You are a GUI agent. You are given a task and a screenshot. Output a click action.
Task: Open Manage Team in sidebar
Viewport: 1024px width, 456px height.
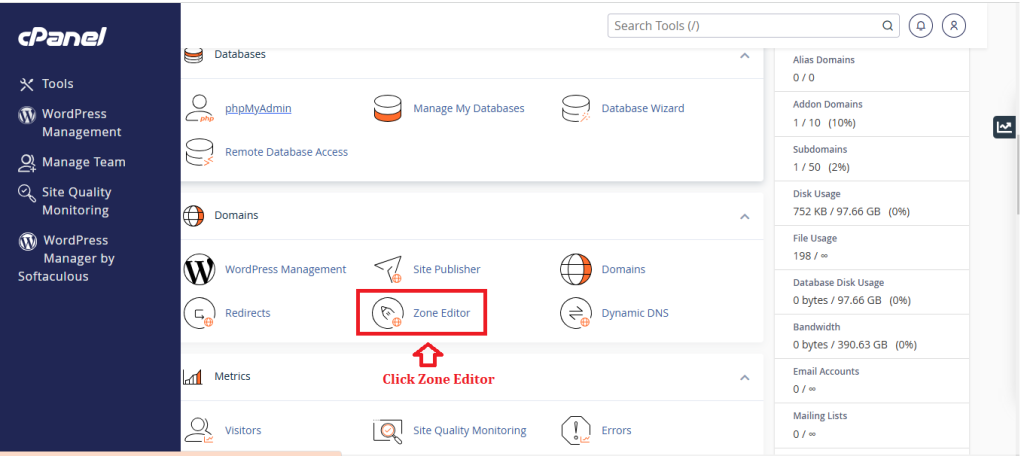pos(84,162)
